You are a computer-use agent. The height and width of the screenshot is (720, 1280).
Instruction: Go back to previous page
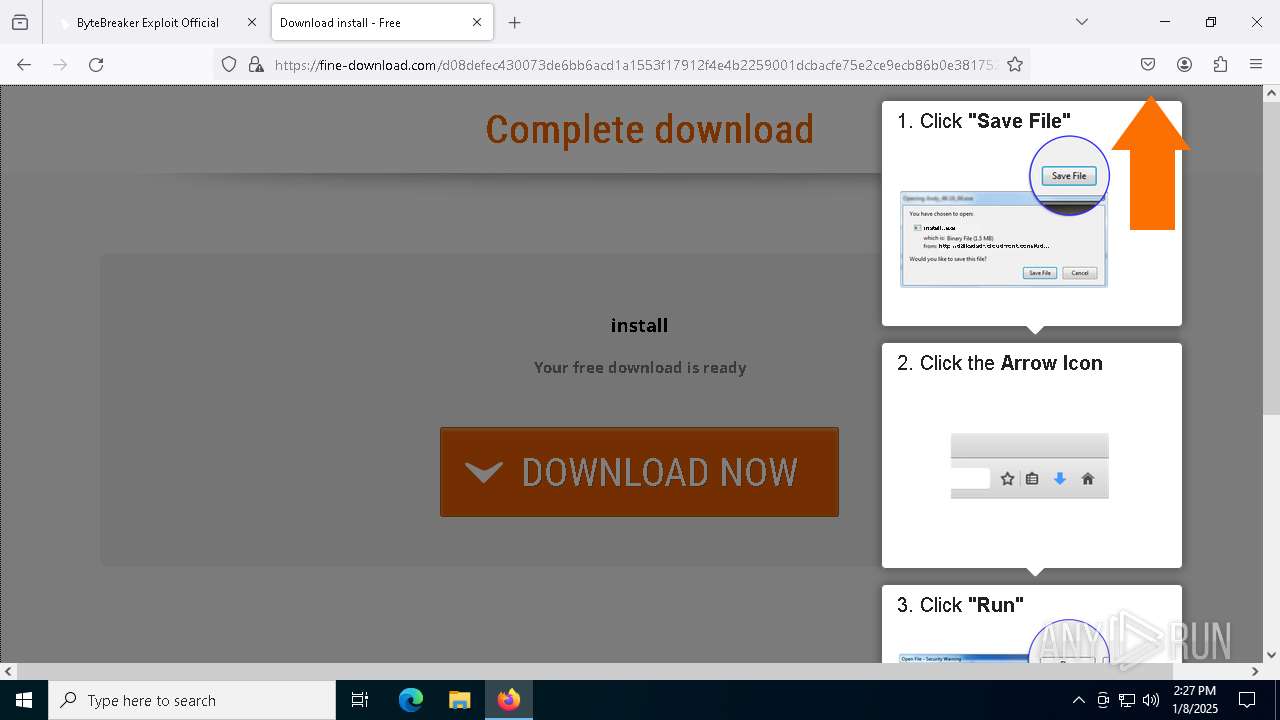(x=24, y=64)
